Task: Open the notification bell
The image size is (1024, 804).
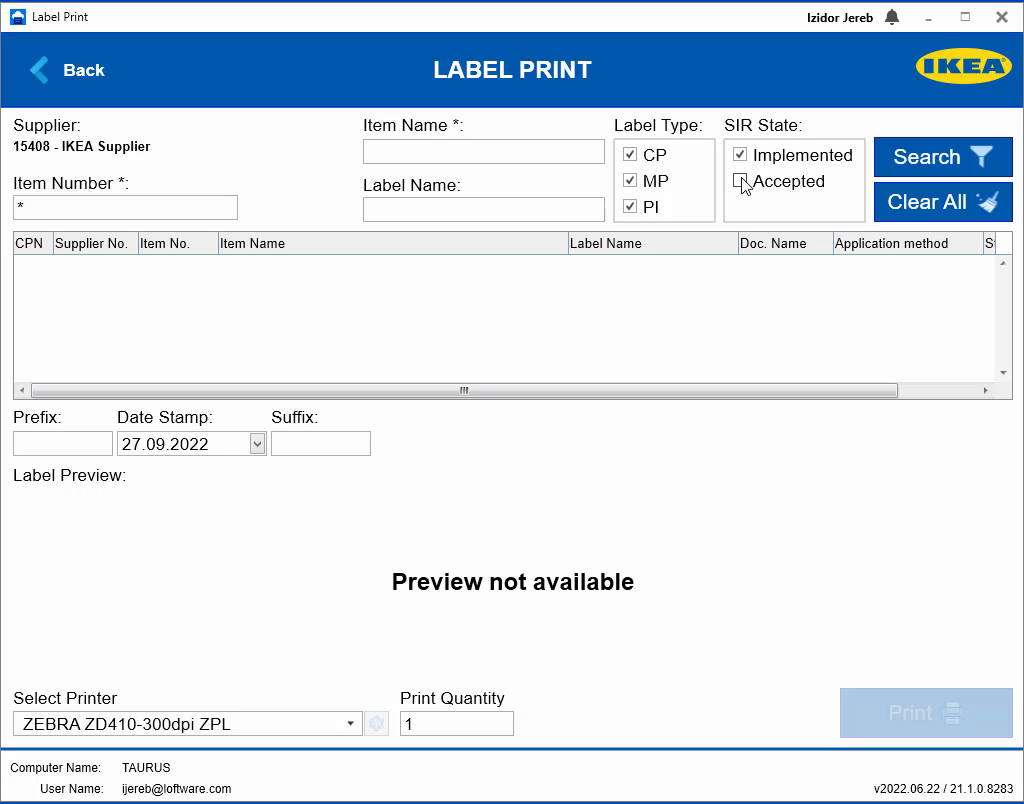Action: click(891, 17)
